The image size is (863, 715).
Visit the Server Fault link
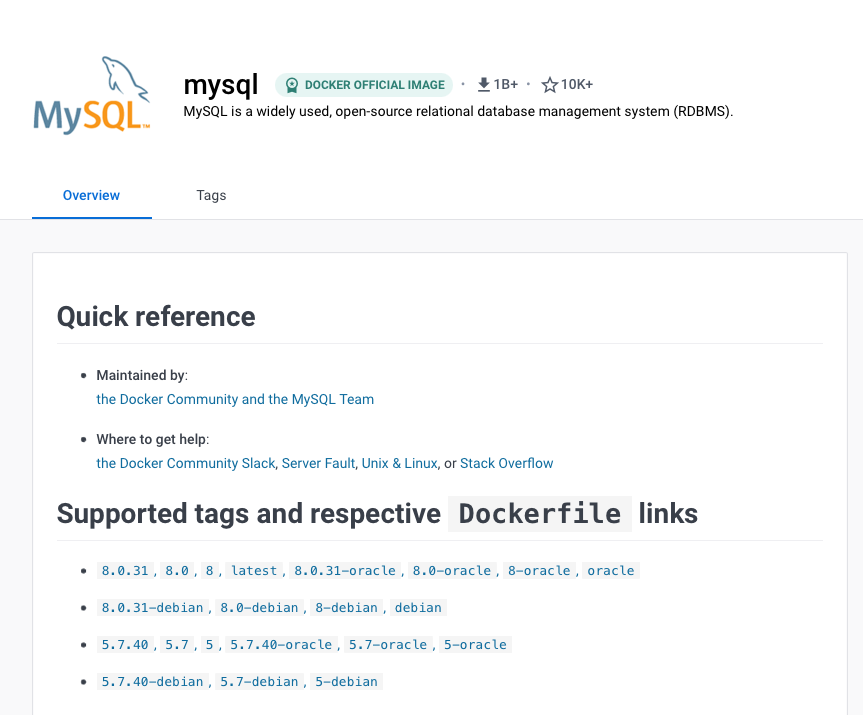point(318,463)
